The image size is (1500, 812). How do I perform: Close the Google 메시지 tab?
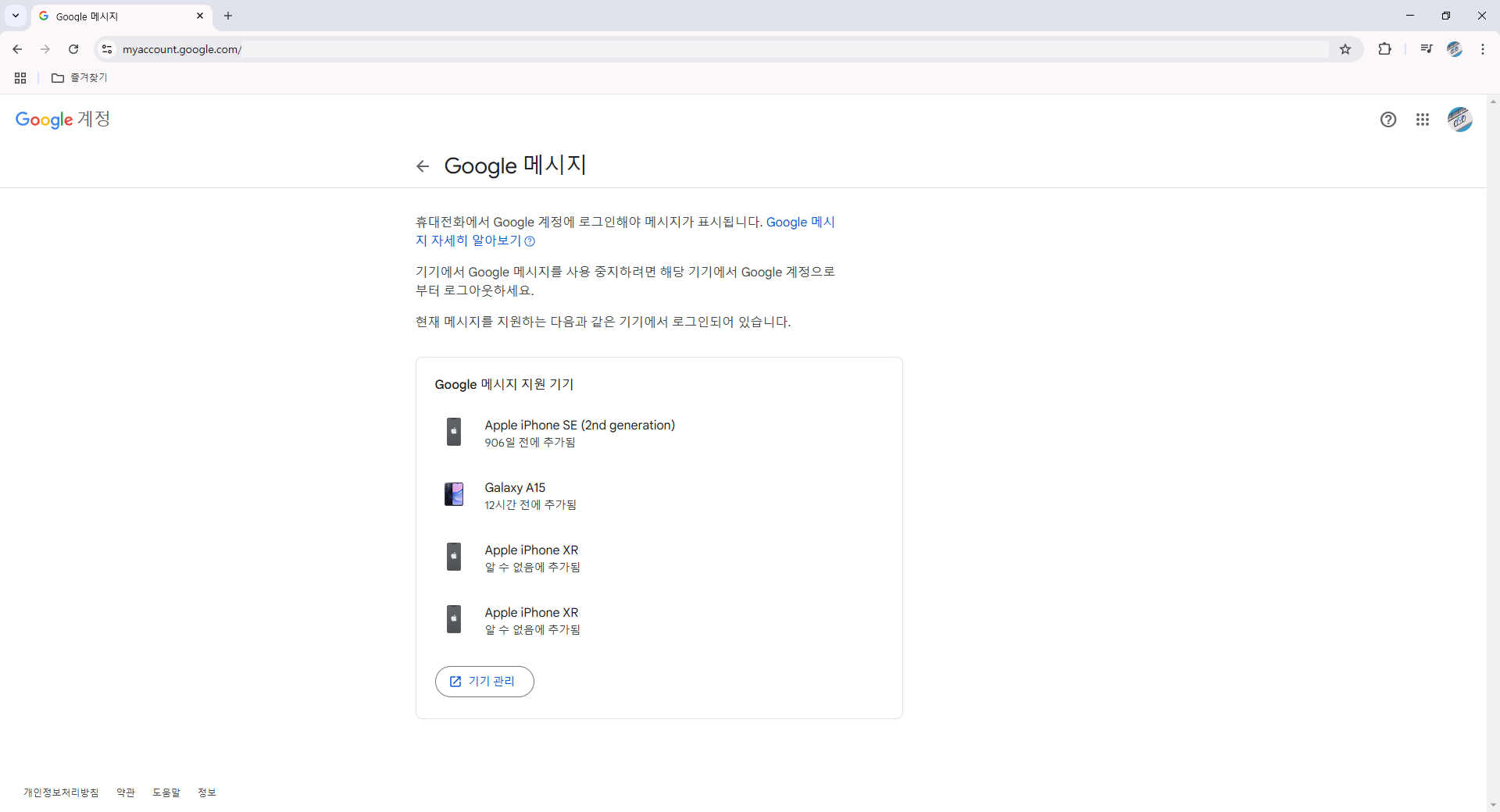200,16
